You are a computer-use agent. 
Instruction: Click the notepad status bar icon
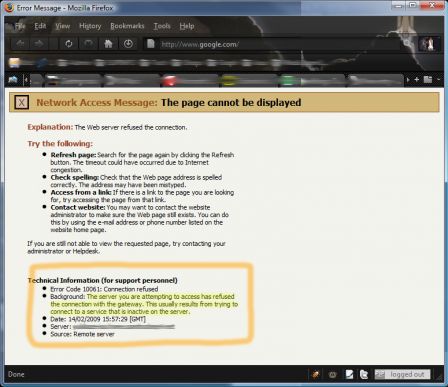(349, 374)
